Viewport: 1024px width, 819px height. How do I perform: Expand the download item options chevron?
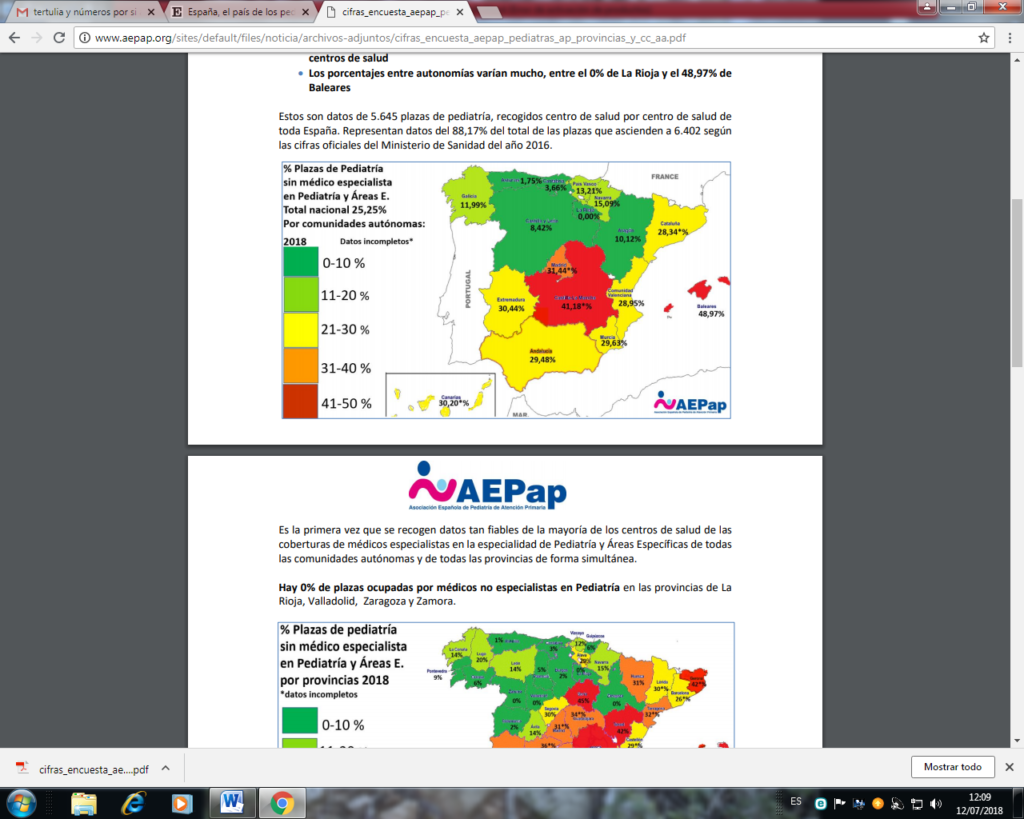(165, 768)
